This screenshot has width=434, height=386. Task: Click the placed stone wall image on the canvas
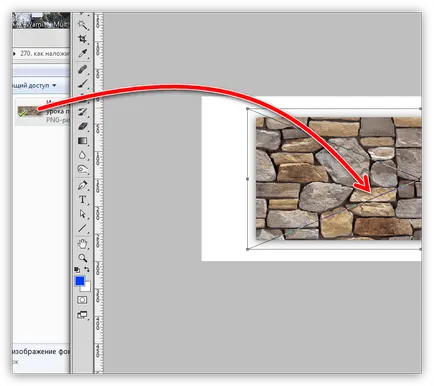[338, 178]
